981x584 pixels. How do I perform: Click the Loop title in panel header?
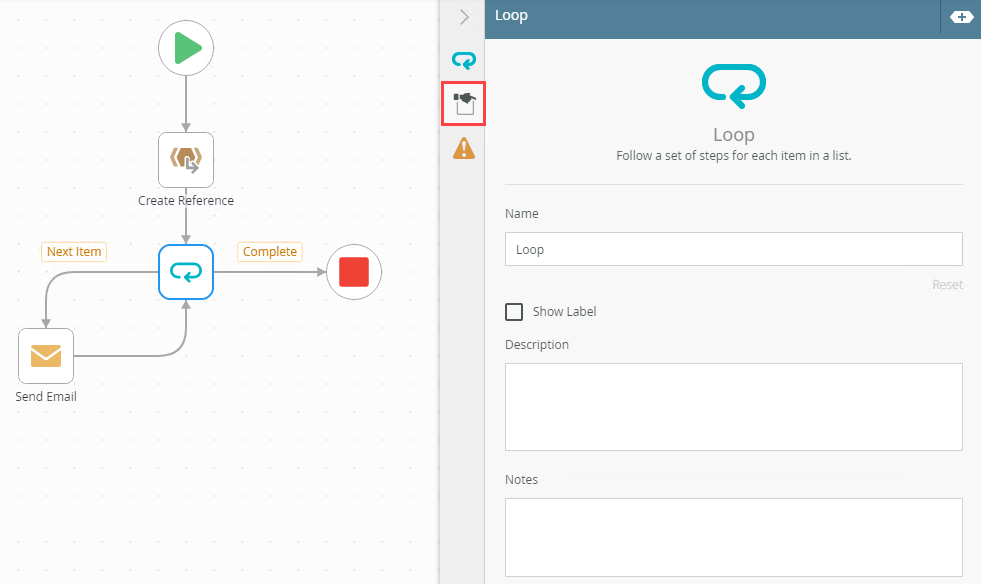point(511,15)
